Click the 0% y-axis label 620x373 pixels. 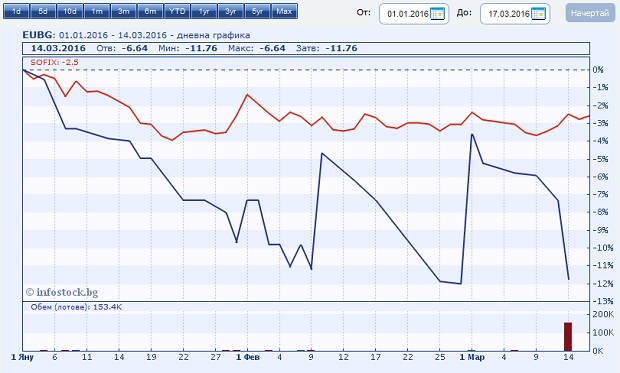point(598,70)
